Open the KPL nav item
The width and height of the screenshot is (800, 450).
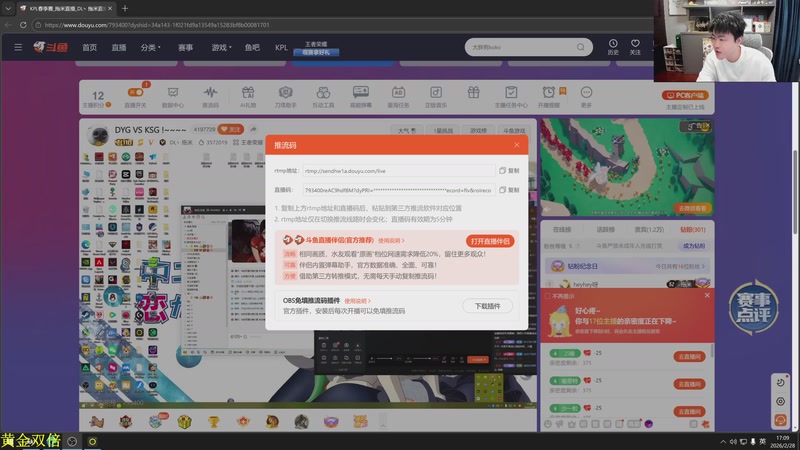tap(281, 47)
